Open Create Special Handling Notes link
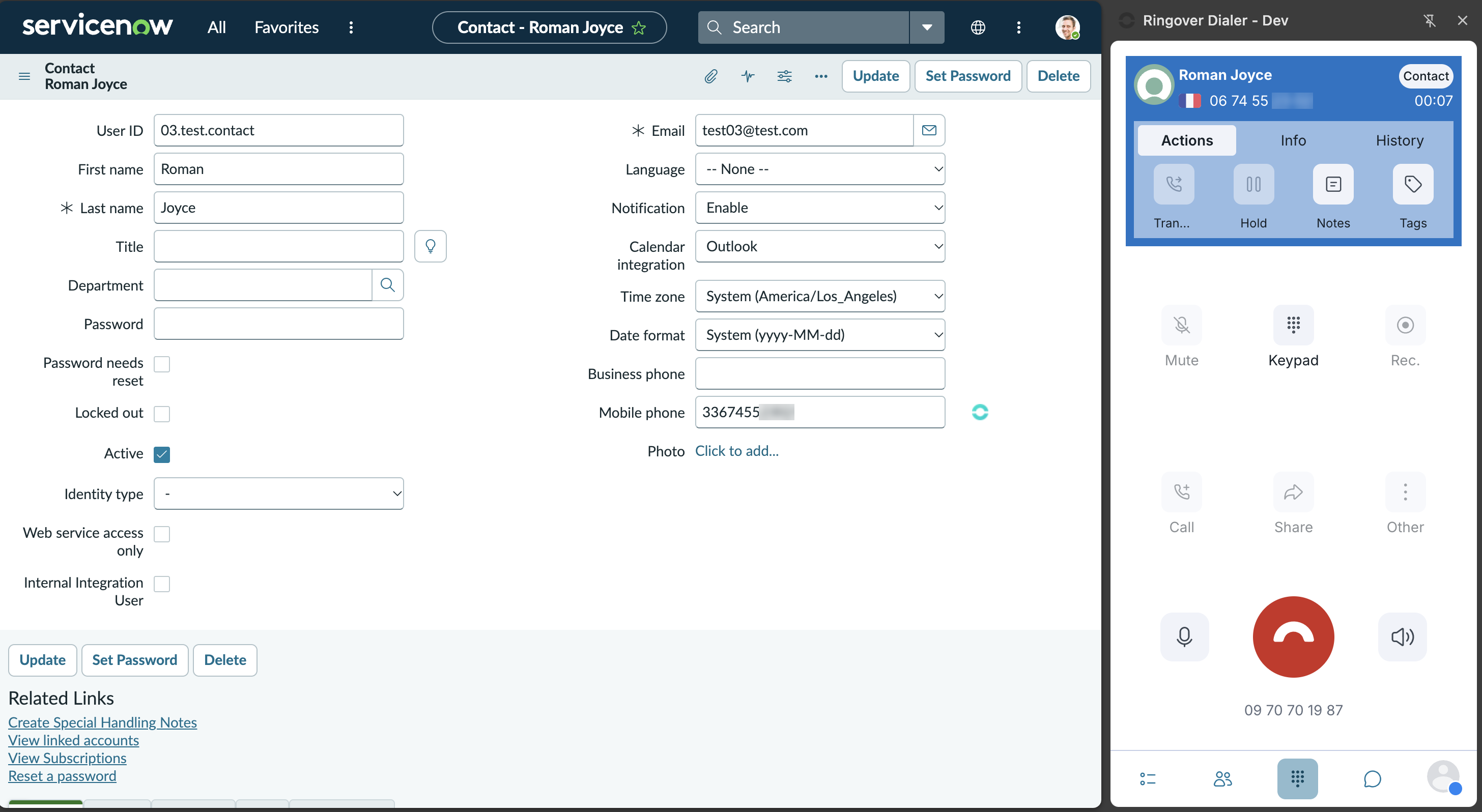 pos(102,722)
